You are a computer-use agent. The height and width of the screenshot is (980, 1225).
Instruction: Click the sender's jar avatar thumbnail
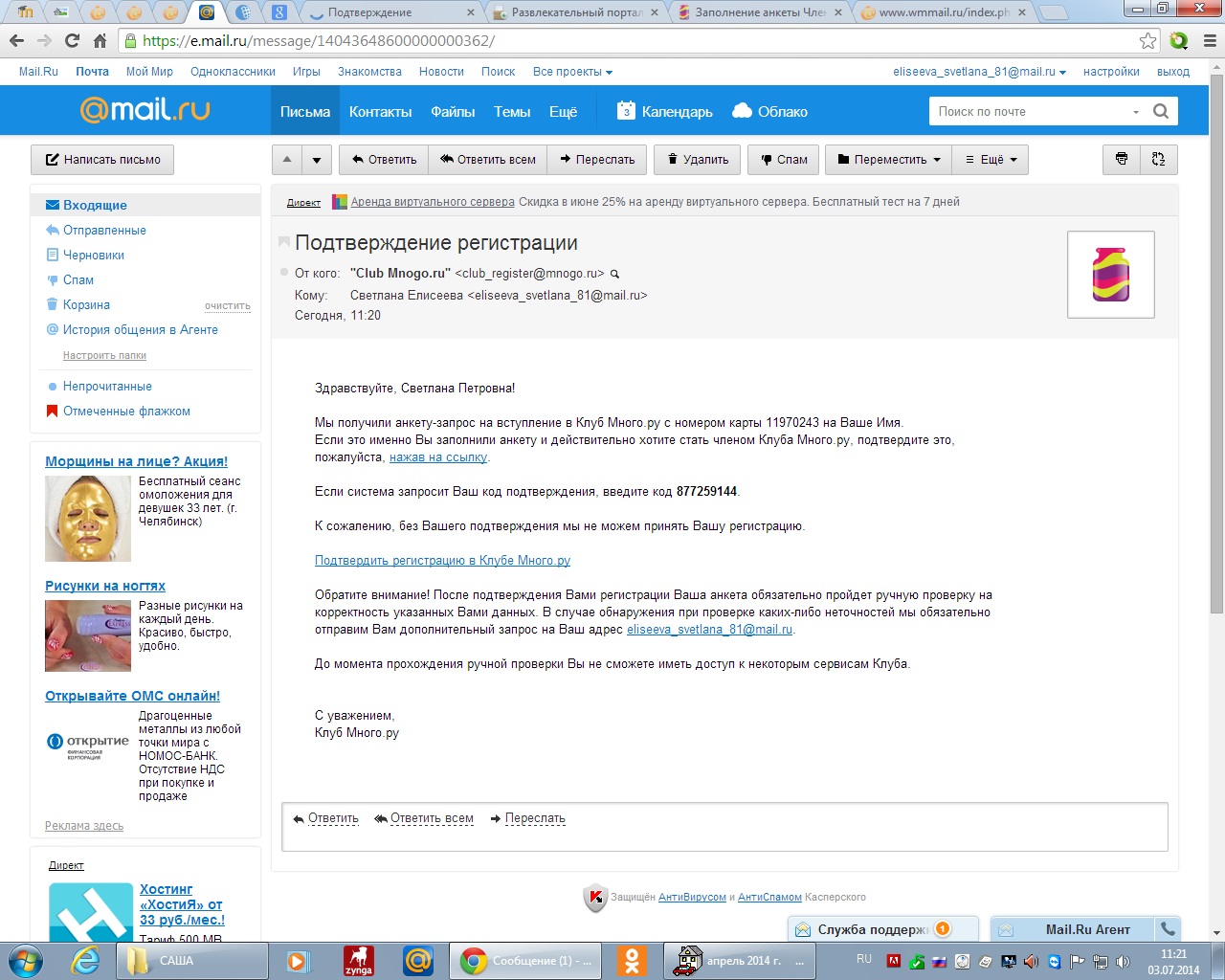pos(1110,275)
